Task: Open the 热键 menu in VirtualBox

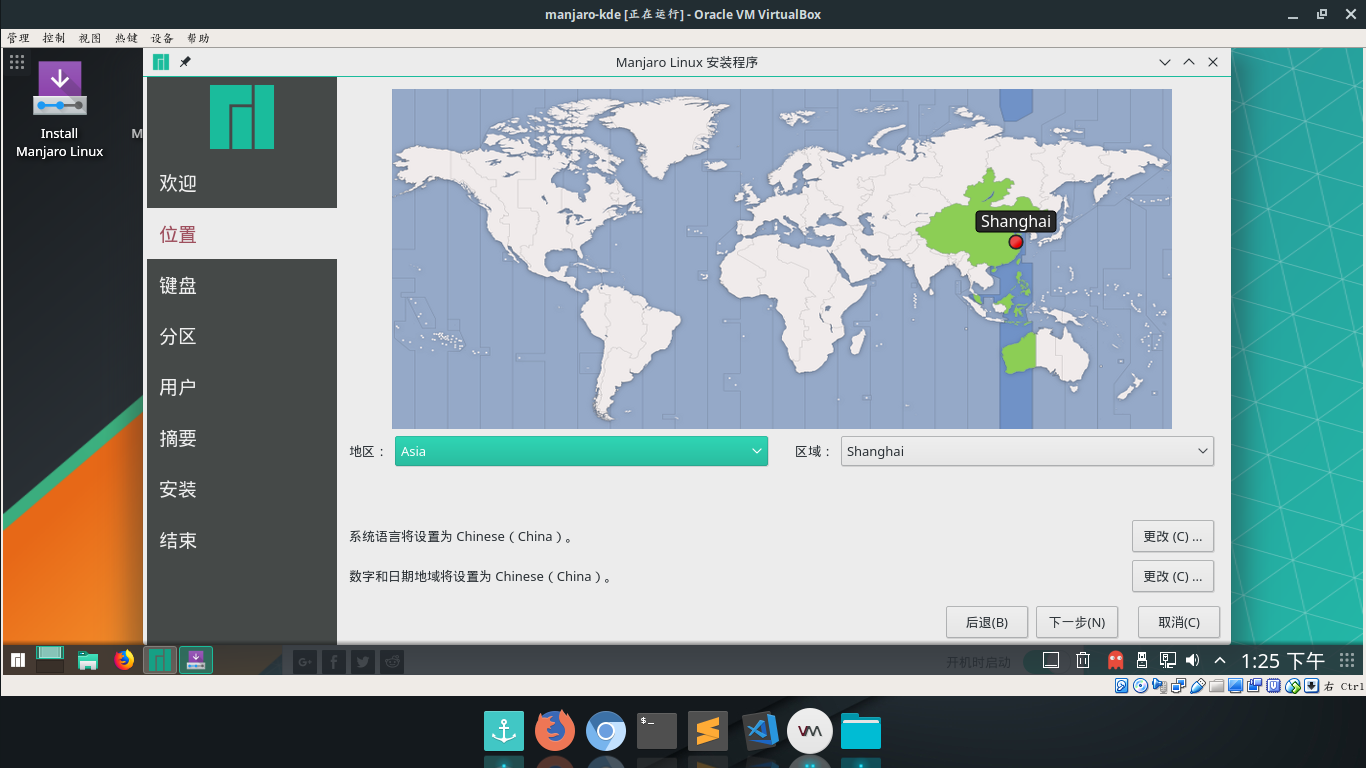Action: click(x=126, y=38)
